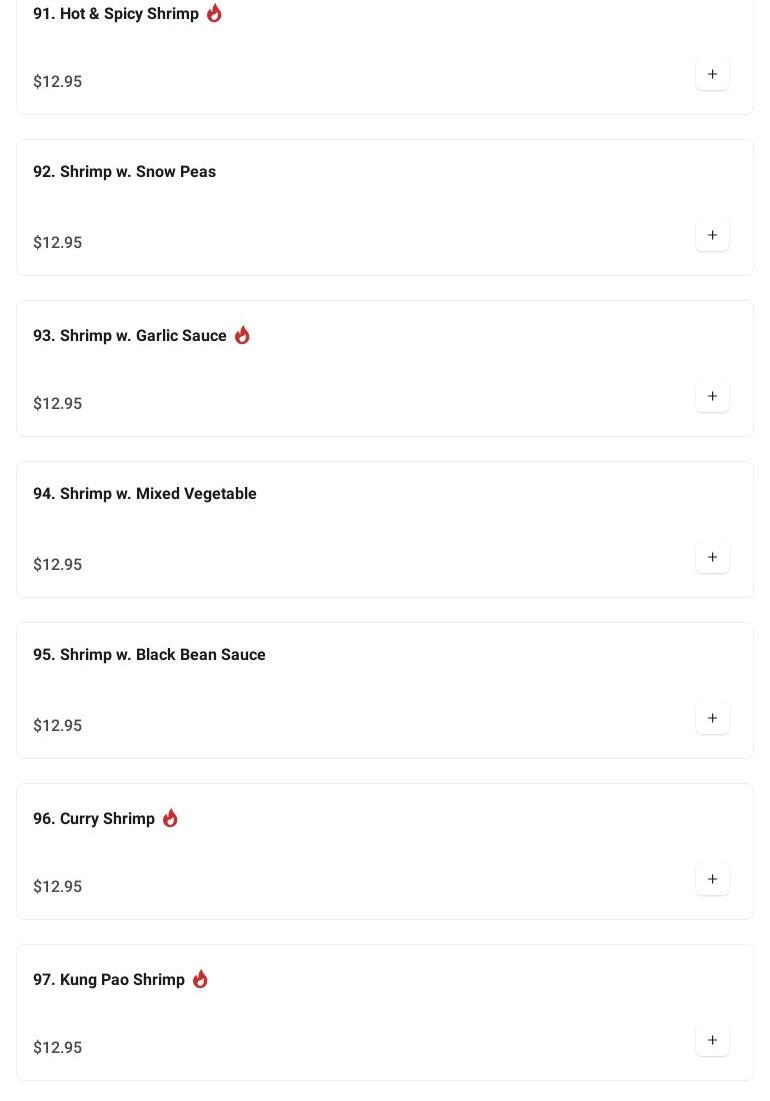Click spicy flame icon beside Hot & Spicy Shrimp
Viewport: 770px width, 1101px height.
(x=214, y=13)
